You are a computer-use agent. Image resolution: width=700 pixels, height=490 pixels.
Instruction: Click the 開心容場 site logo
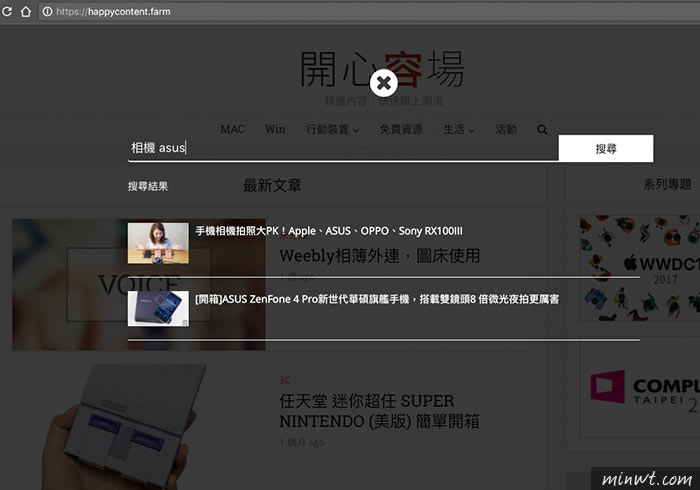[x=382, y=69]
